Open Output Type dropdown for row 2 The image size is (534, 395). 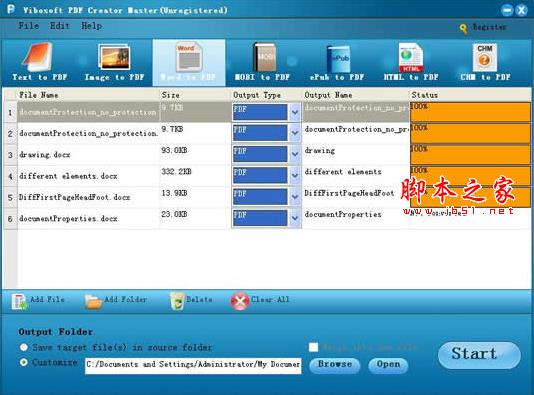[295, 133]
